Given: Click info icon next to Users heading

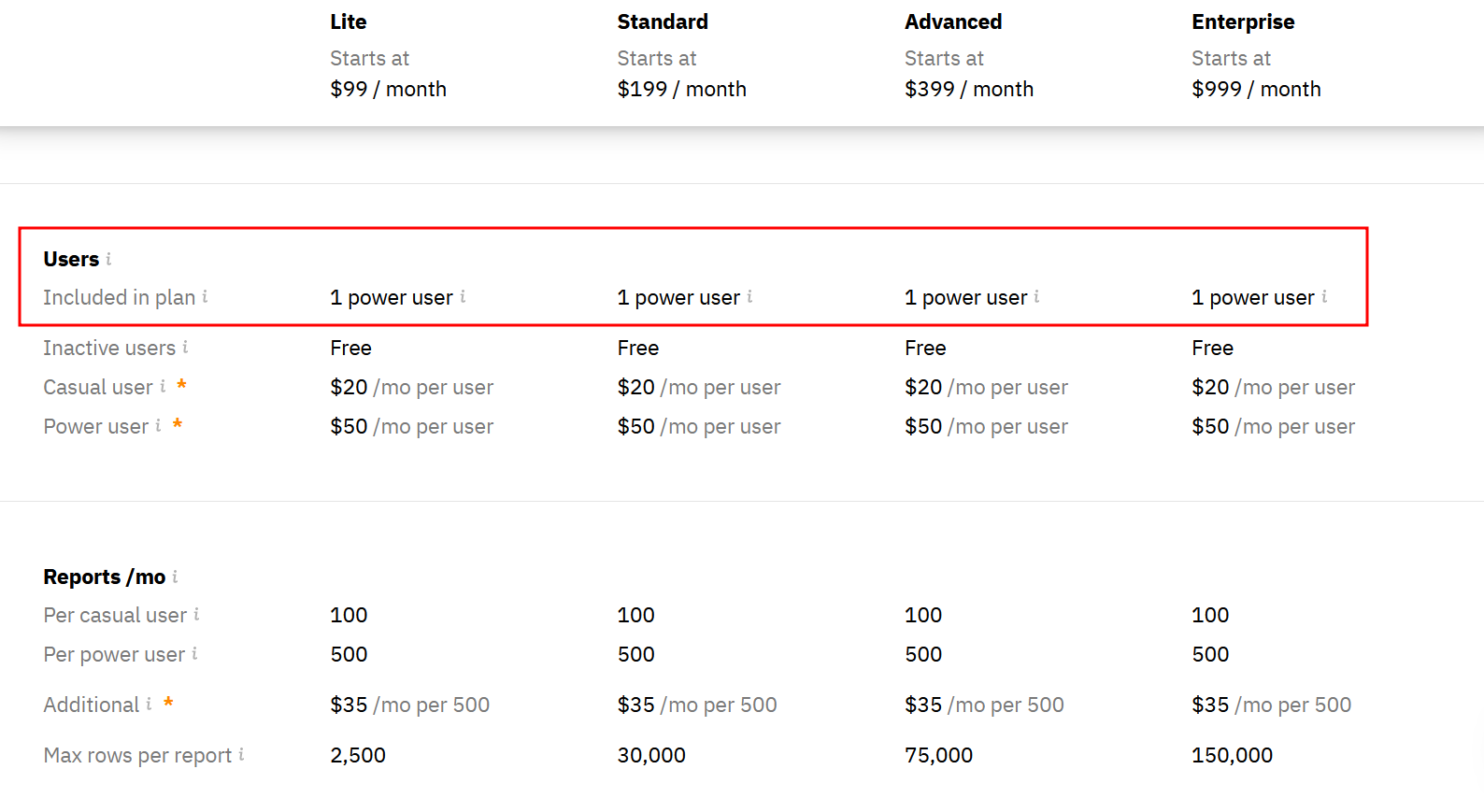Looking at the screenshot, I should click(x=108, y=259).
